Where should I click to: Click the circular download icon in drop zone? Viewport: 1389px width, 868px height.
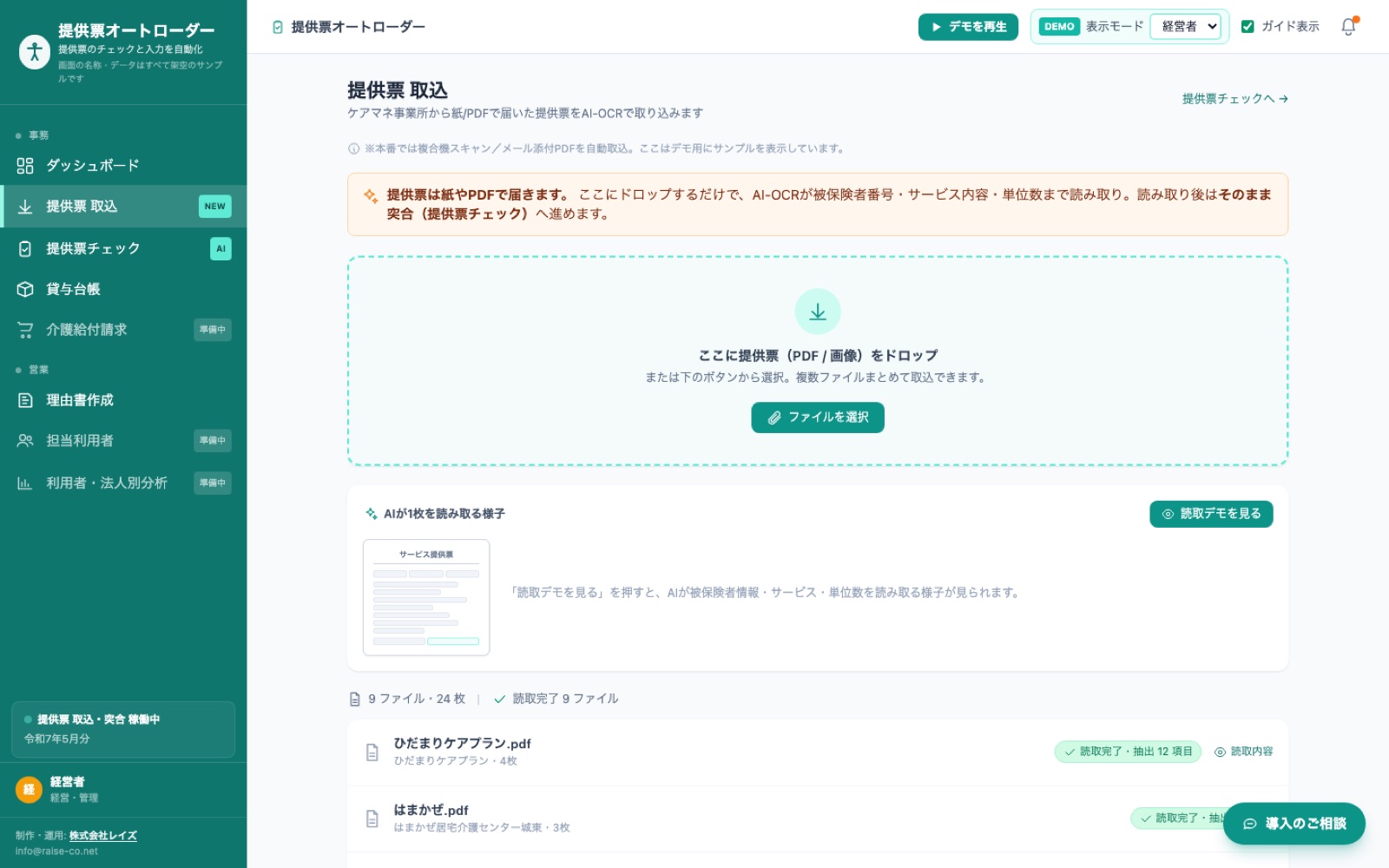click(818, 312)
